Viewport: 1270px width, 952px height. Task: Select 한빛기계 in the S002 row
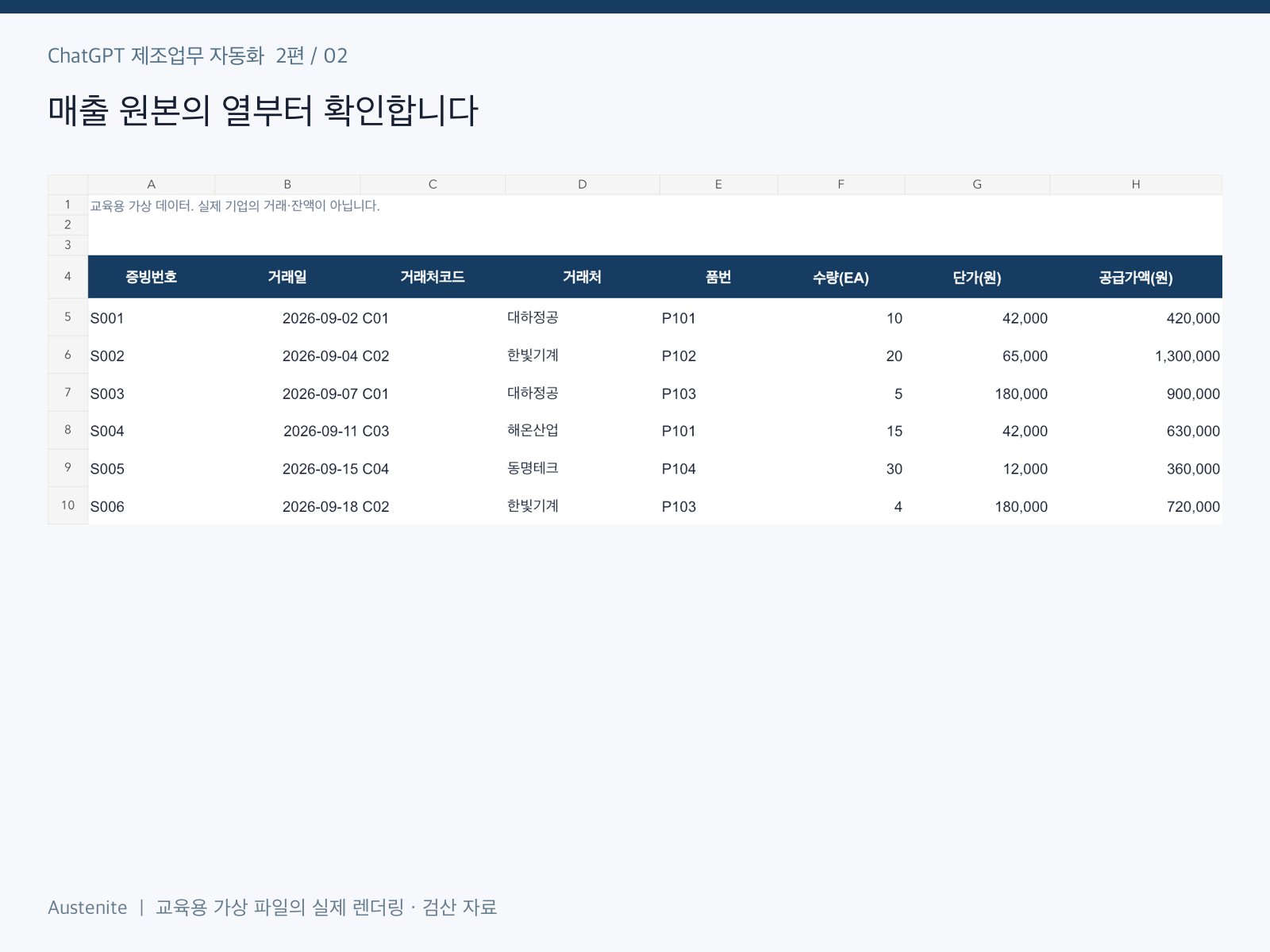click(x=583, y=356)
